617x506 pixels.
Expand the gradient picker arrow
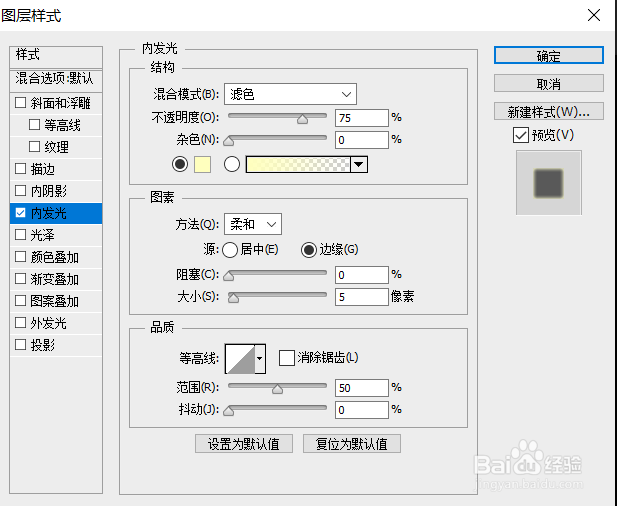coord(358,164)
